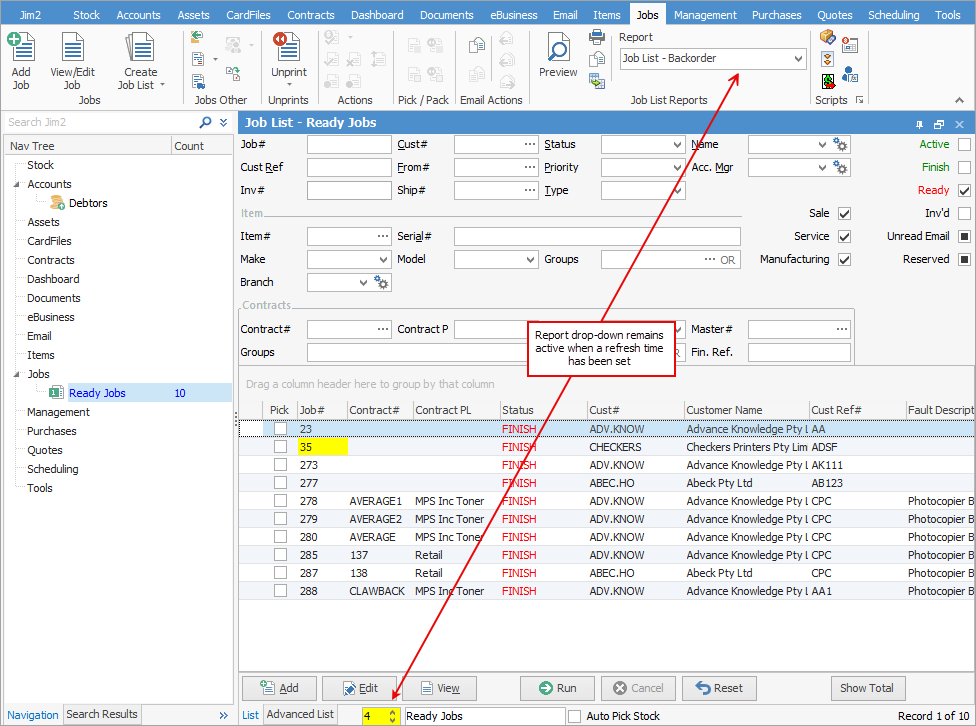Click the Show Total button
This screenshot has width=976, height=726.
point(866,688)
